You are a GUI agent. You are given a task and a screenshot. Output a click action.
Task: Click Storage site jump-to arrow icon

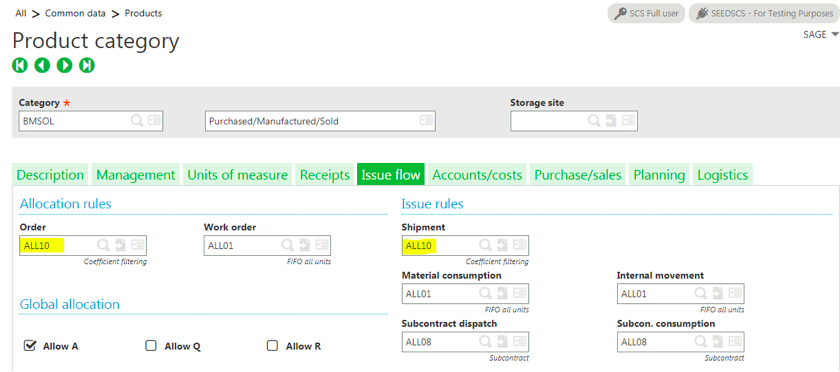click(611, 121)
